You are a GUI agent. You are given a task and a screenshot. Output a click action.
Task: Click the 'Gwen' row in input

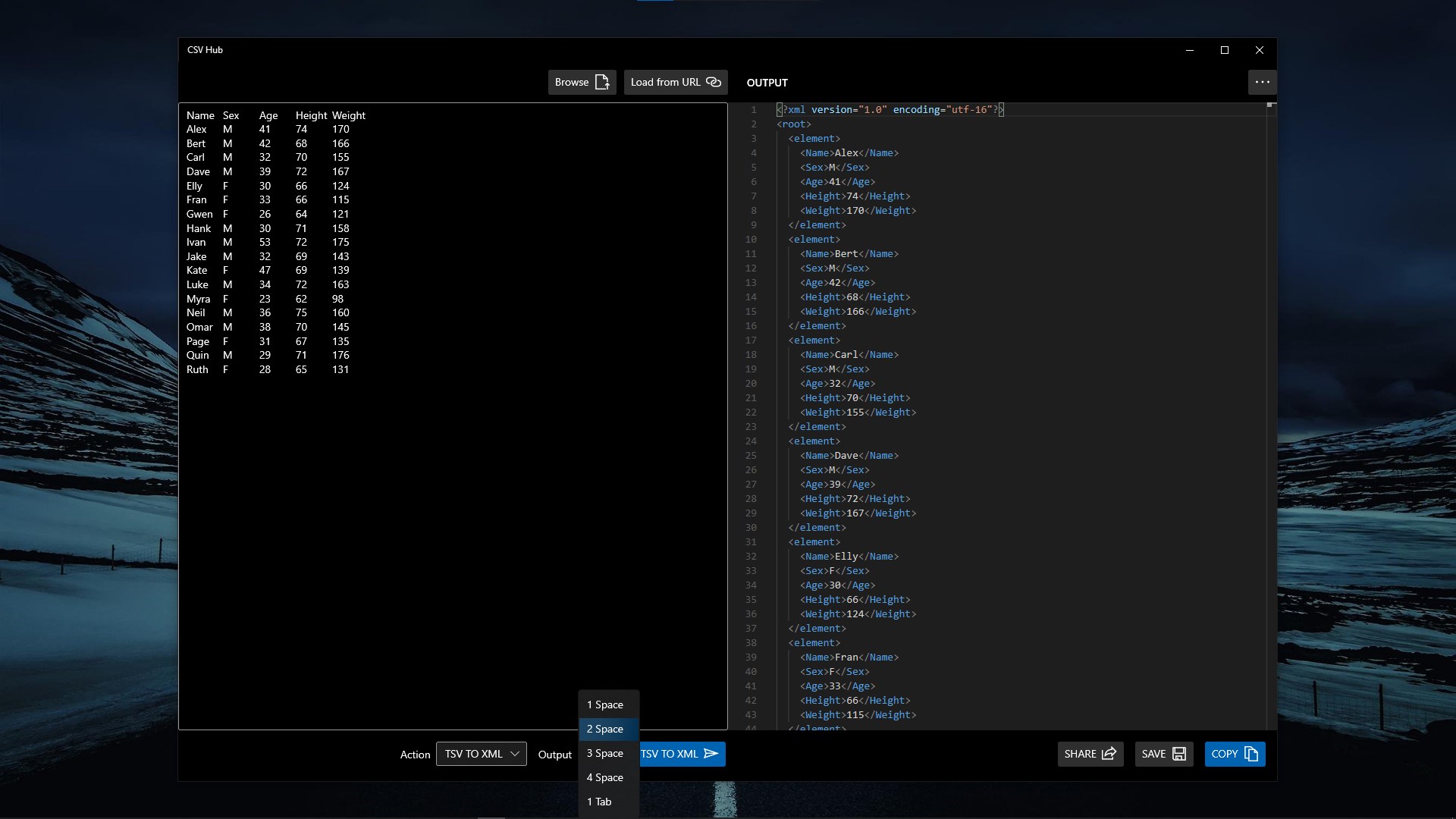tap(268, 214)
